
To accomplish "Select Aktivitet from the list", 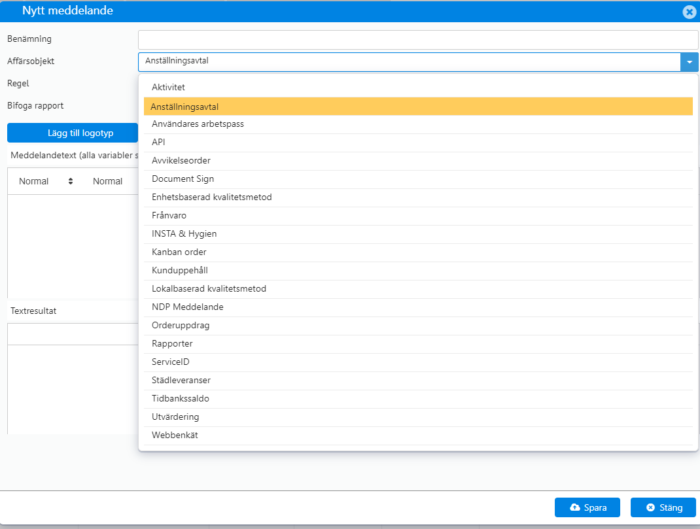I will click(x=418, y=87).
